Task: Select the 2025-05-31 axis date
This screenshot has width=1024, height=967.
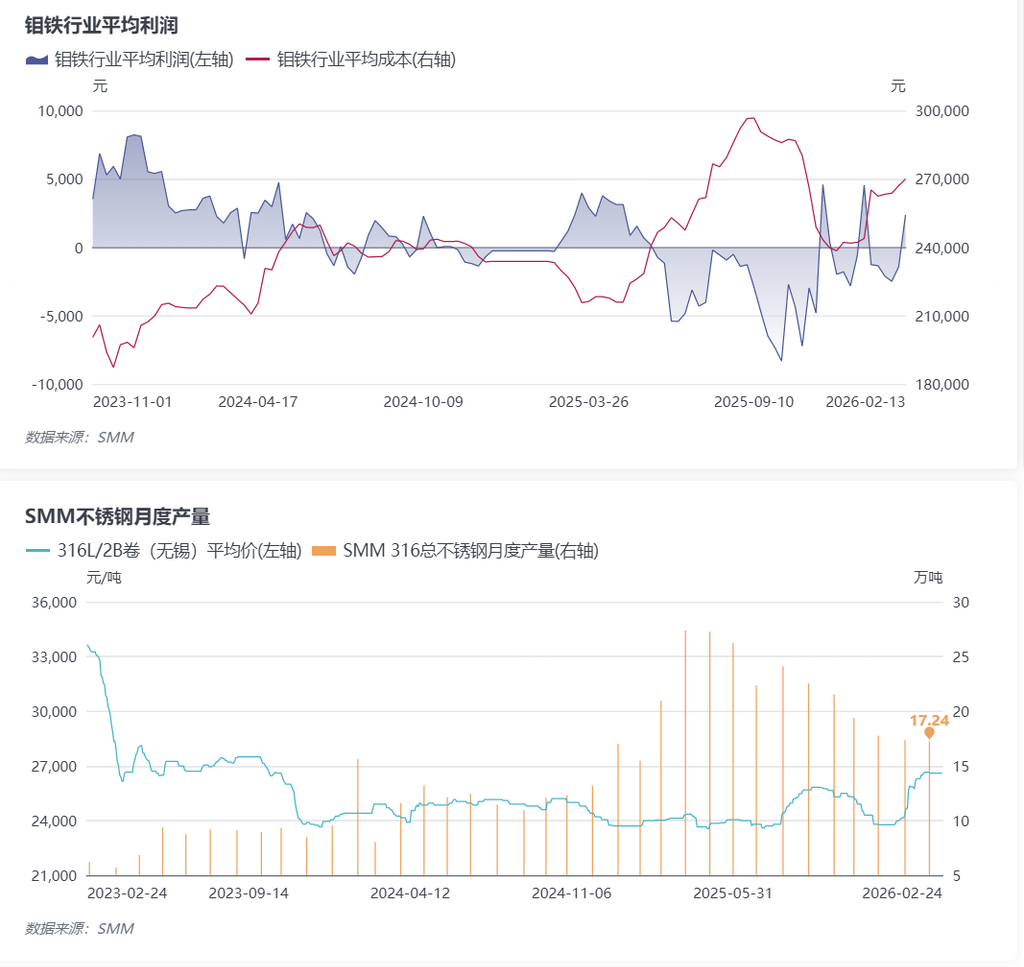Action: [x=733, y=892]
